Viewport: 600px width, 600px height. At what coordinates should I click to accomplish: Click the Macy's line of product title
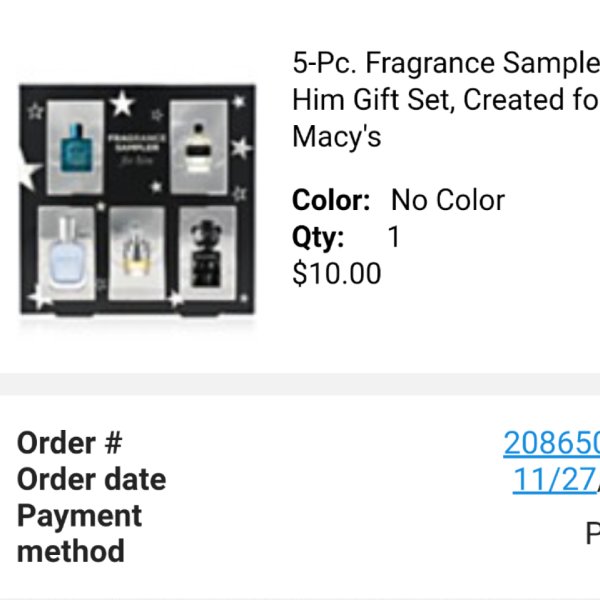tap(336, 137)
